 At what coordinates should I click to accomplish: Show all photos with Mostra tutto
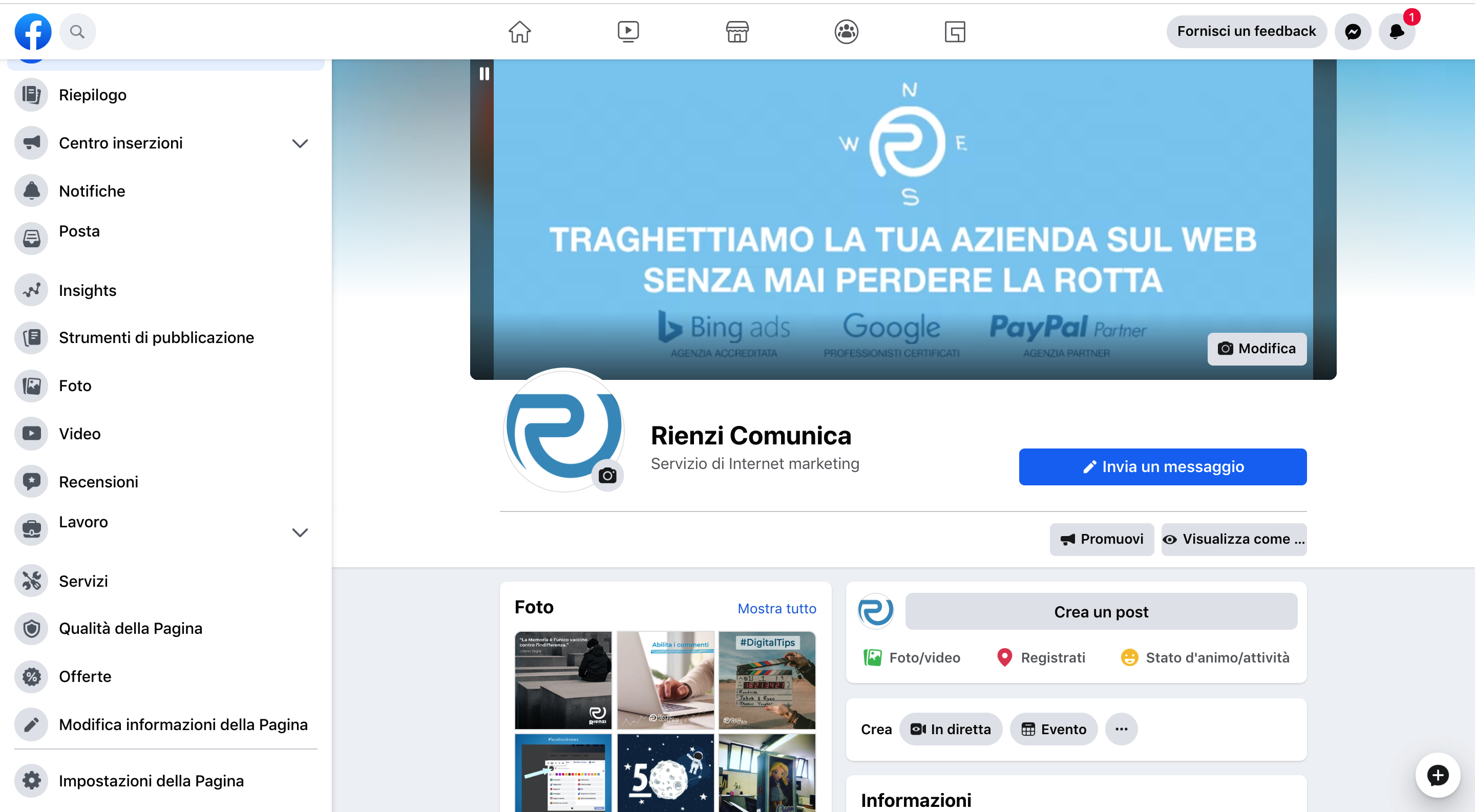776,608
